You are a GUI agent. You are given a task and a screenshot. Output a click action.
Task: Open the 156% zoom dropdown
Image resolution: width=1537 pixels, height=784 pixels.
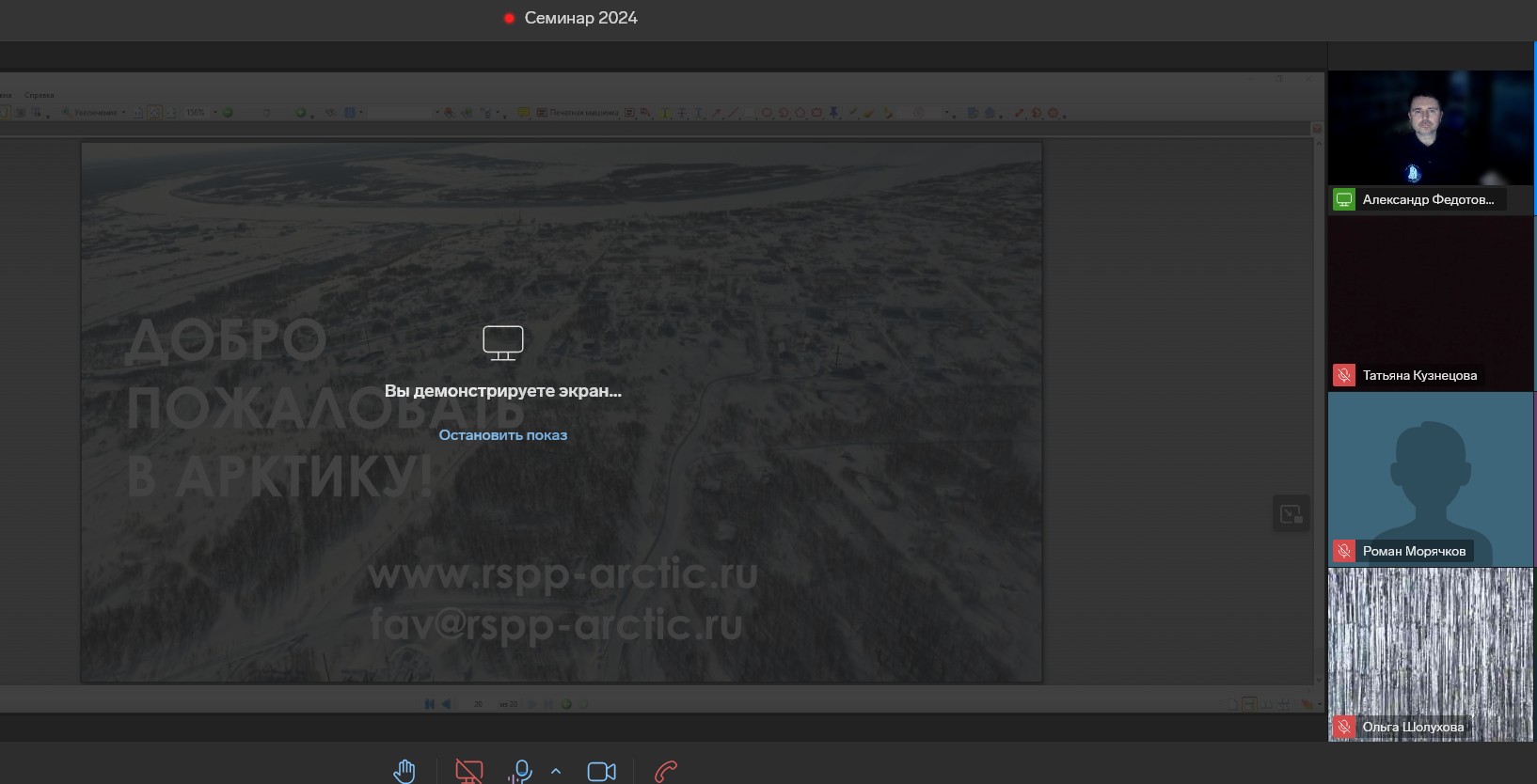pyautogui.click(x=200, y=113)
